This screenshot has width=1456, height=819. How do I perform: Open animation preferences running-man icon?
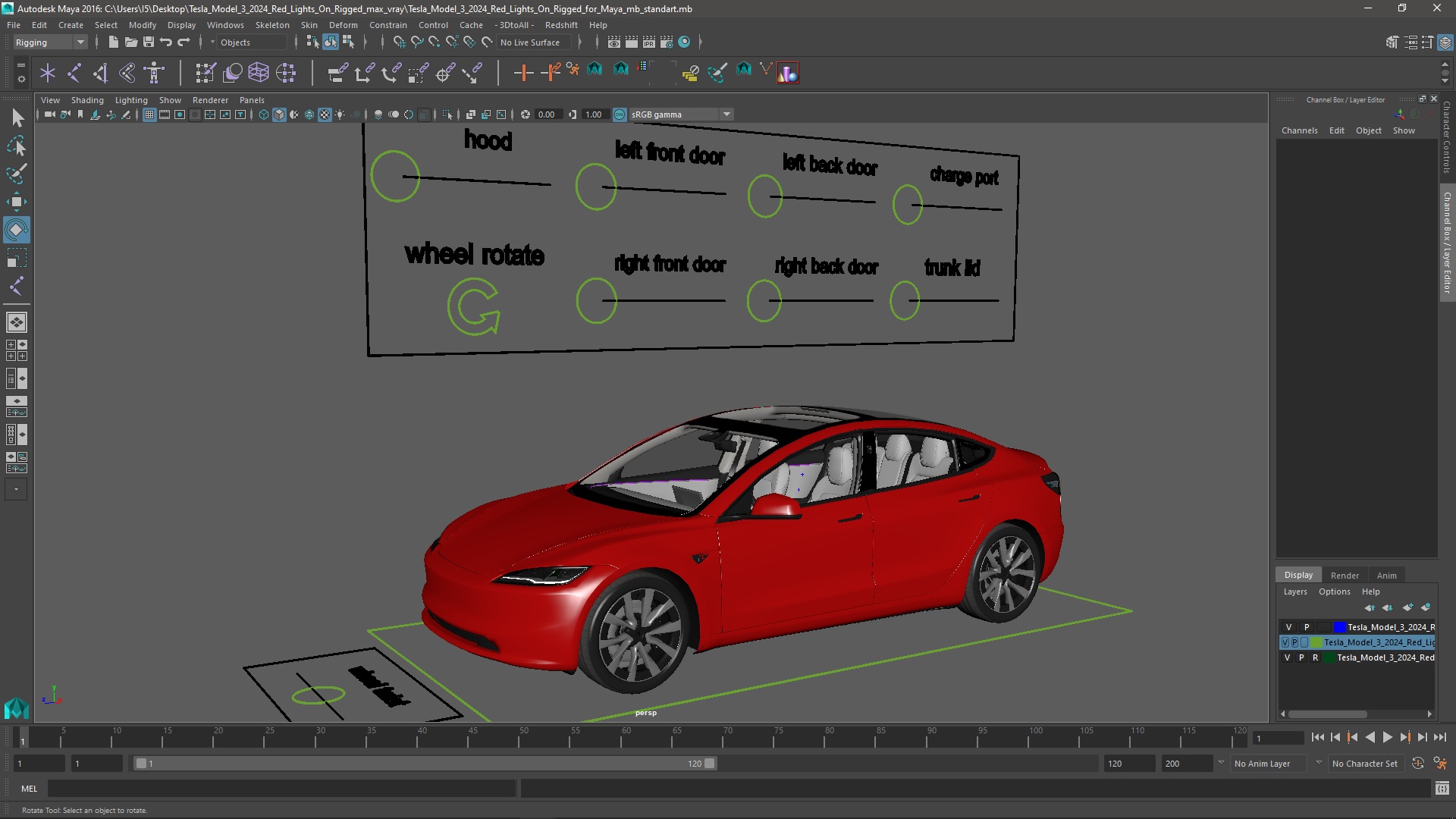tap(1440, 764)
